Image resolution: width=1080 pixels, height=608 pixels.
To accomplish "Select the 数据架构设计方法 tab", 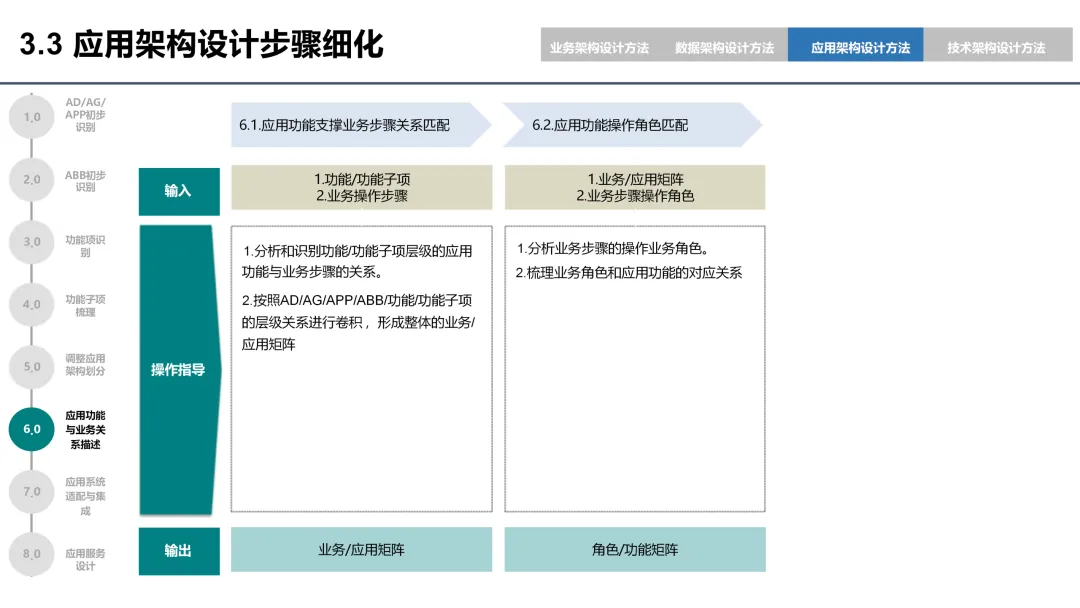I will tap(725, 48).
